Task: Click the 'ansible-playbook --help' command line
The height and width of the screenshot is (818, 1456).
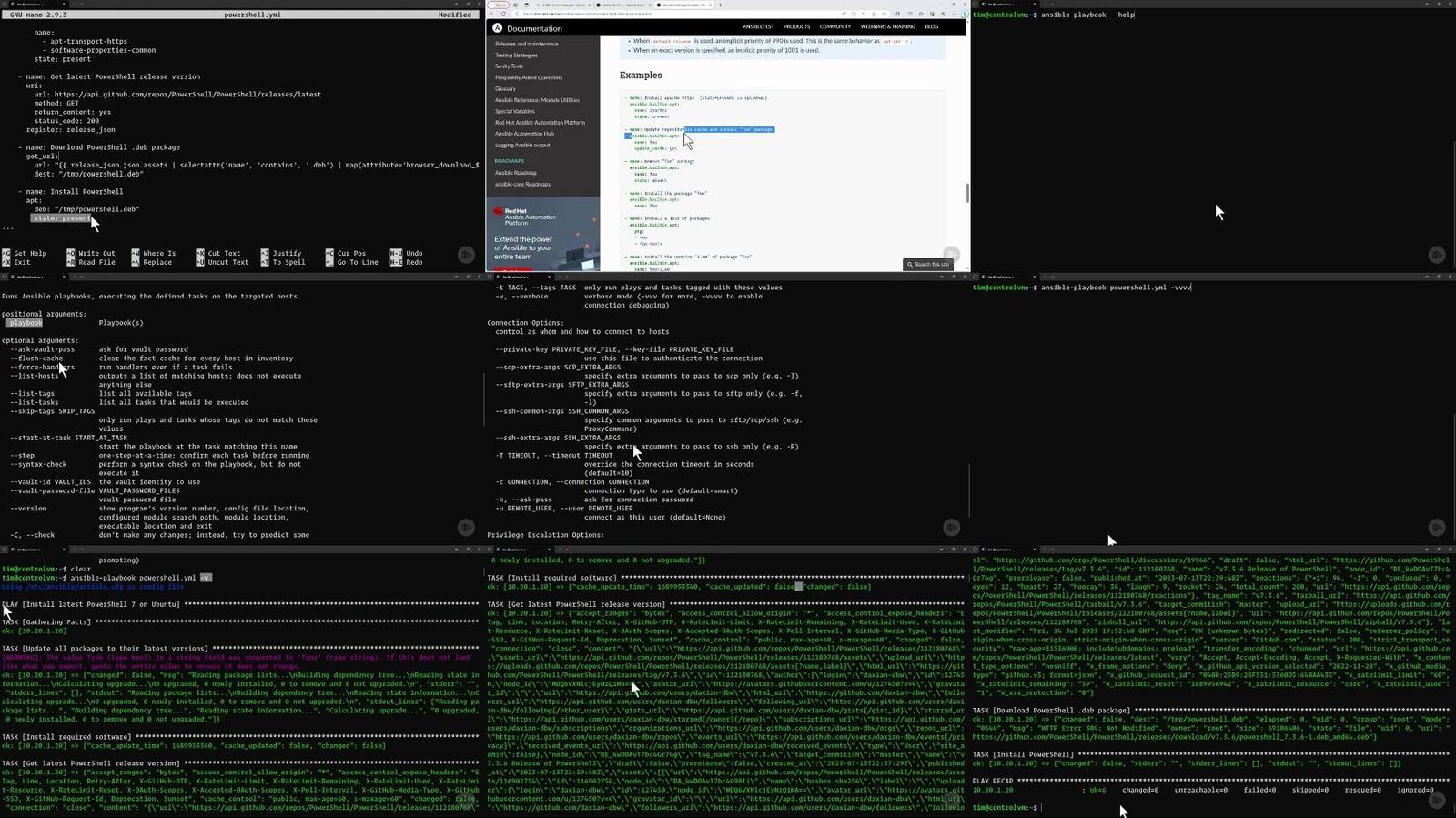Action: click(x=1087, y=15)
